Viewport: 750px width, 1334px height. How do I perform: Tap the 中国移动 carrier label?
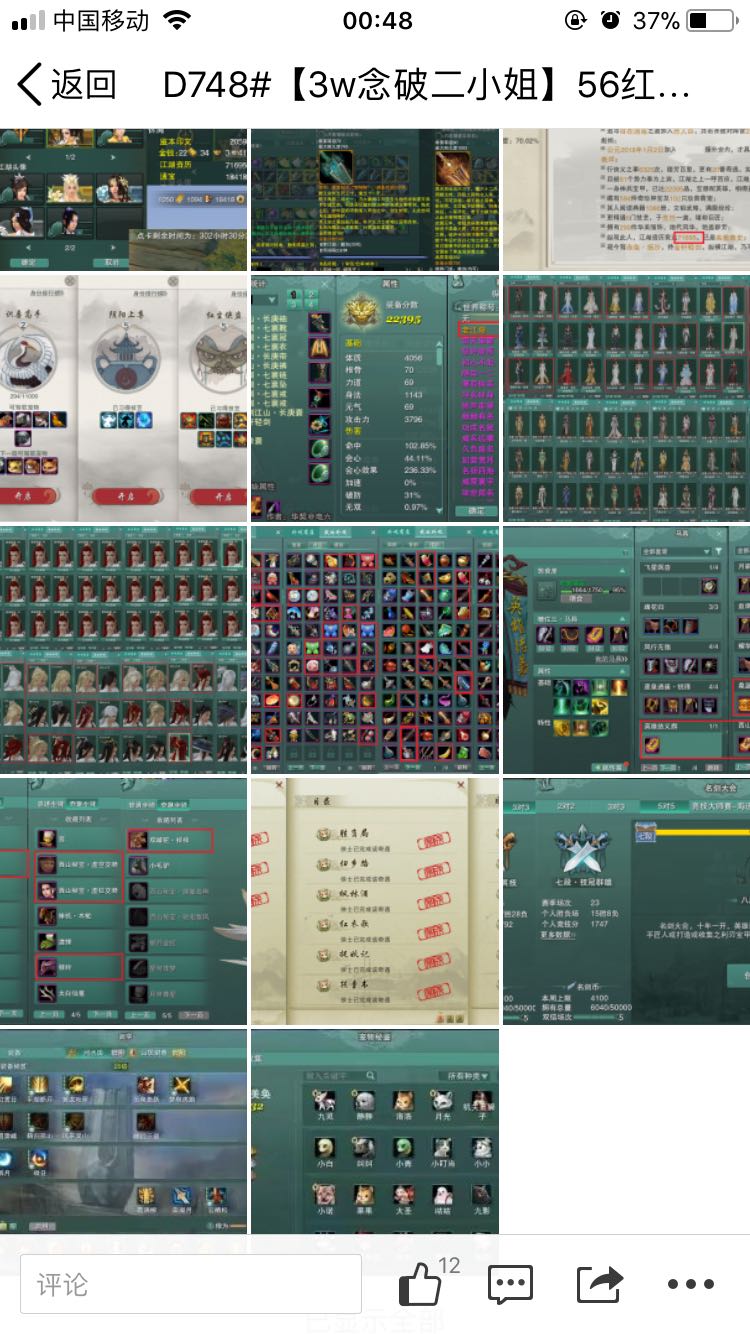coord(101,20)
